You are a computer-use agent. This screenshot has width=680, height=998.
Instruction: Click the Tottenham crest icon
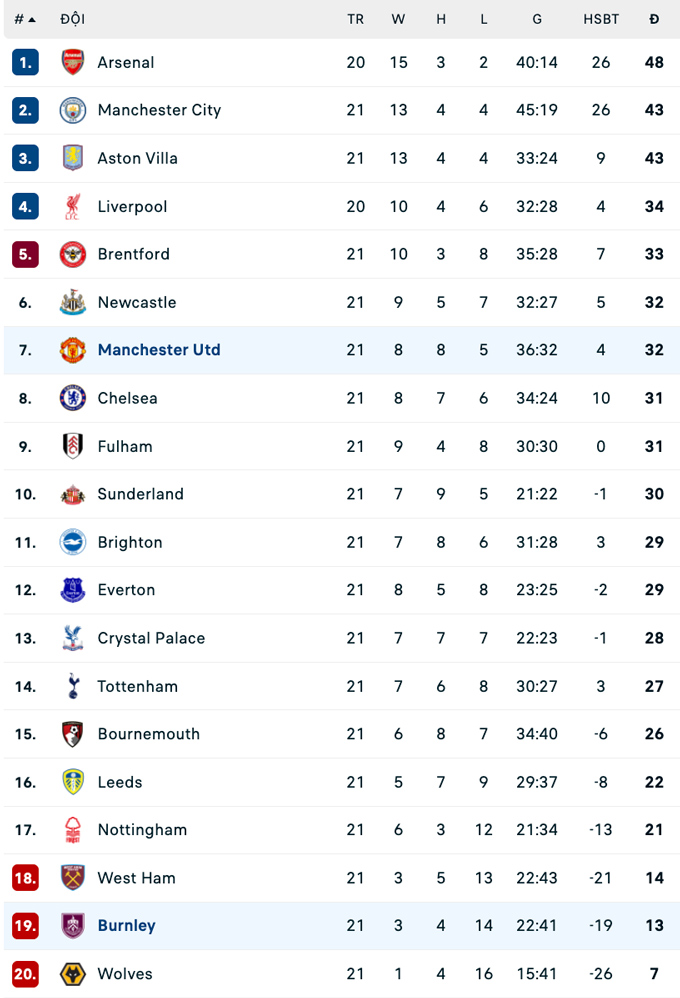73,686
